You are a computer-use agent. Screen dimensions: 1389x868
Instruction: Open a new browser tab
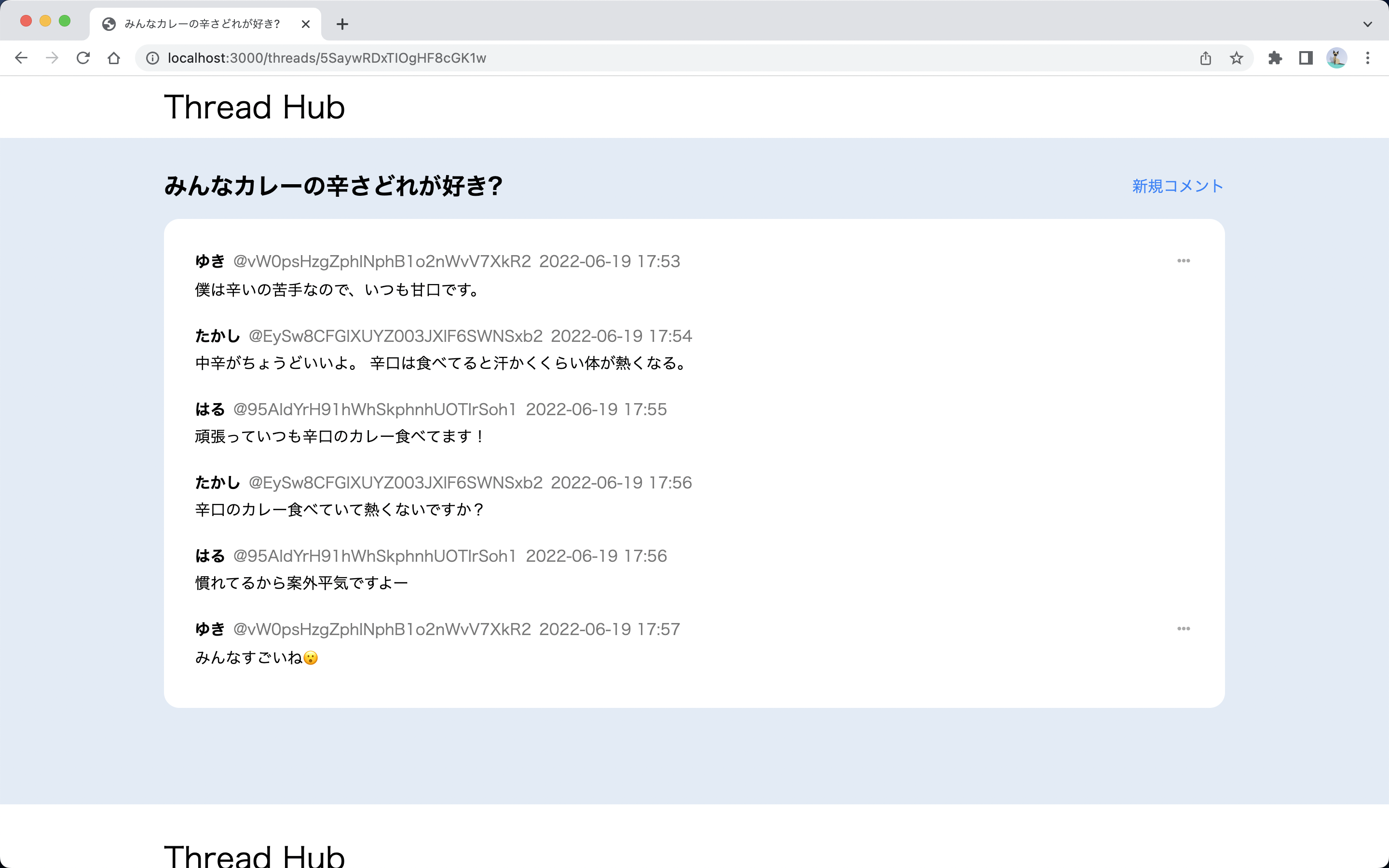(x=342, y=24)
